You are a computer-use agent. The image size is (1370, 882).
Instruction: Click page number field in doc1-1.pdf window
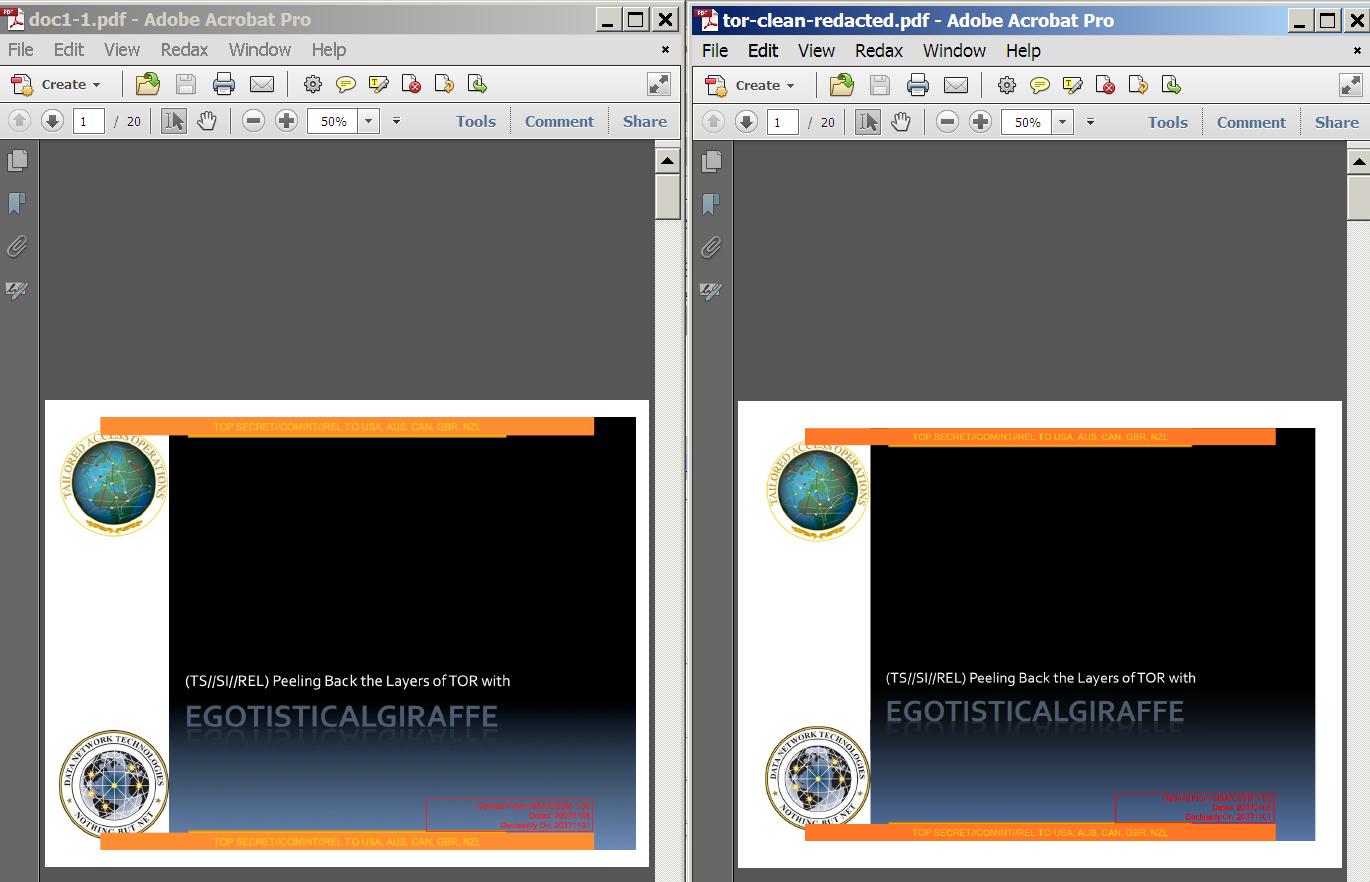(88, 121)
